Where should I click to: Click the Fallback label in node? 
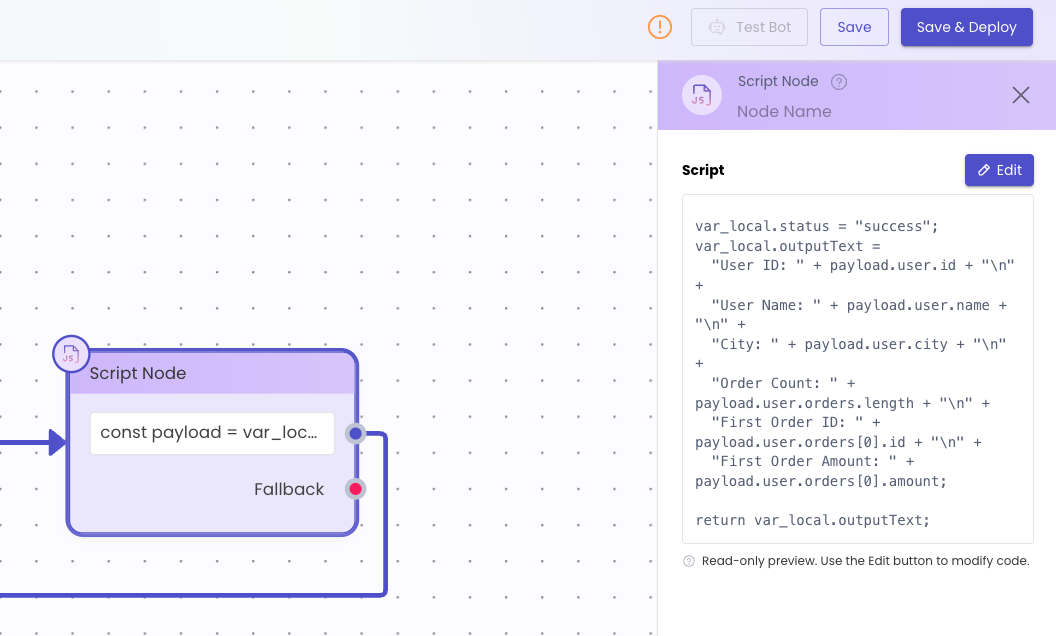coord(289,489)
